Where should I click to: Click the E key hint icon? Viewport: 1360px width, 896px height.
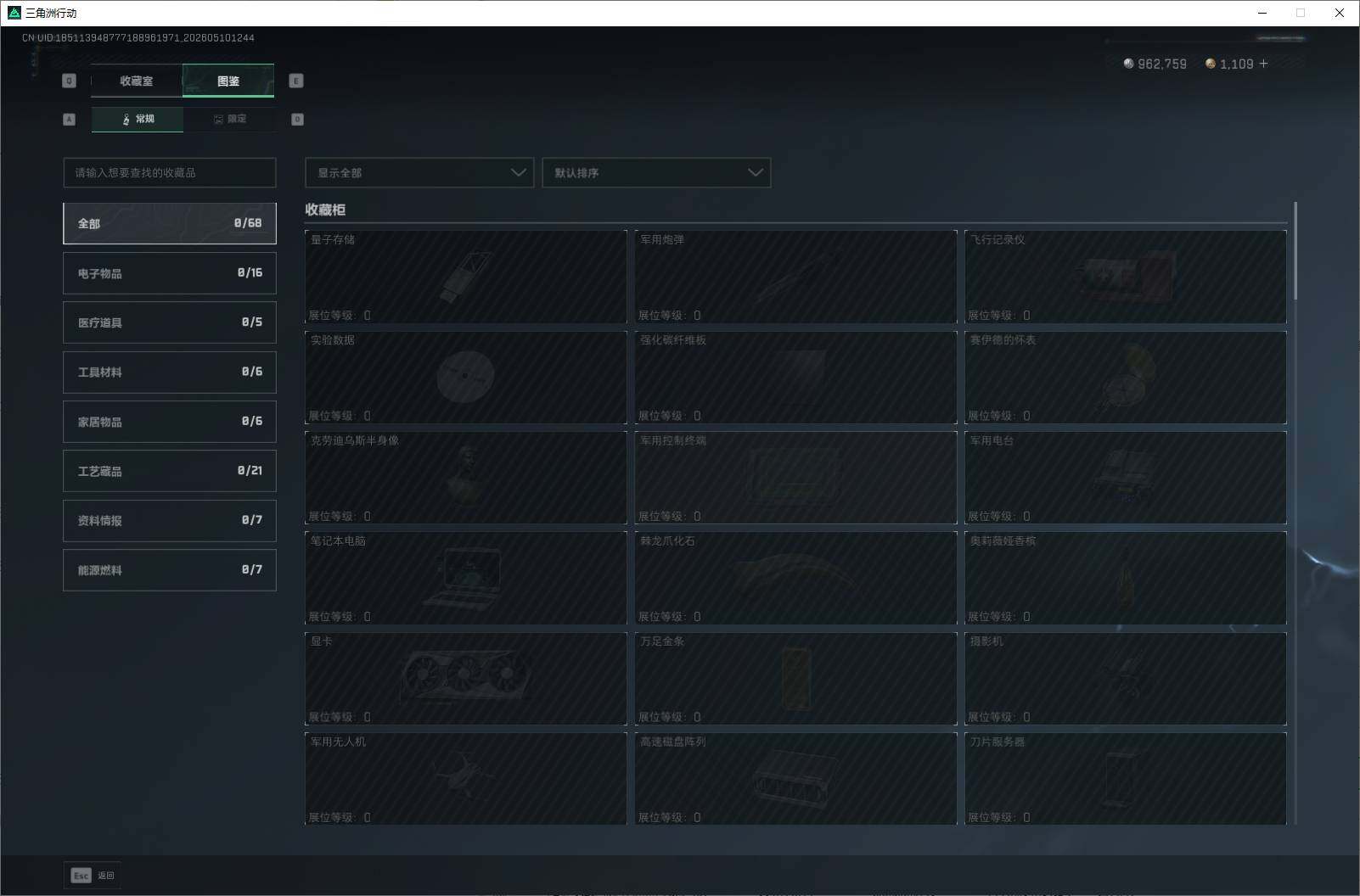point(296,81)
